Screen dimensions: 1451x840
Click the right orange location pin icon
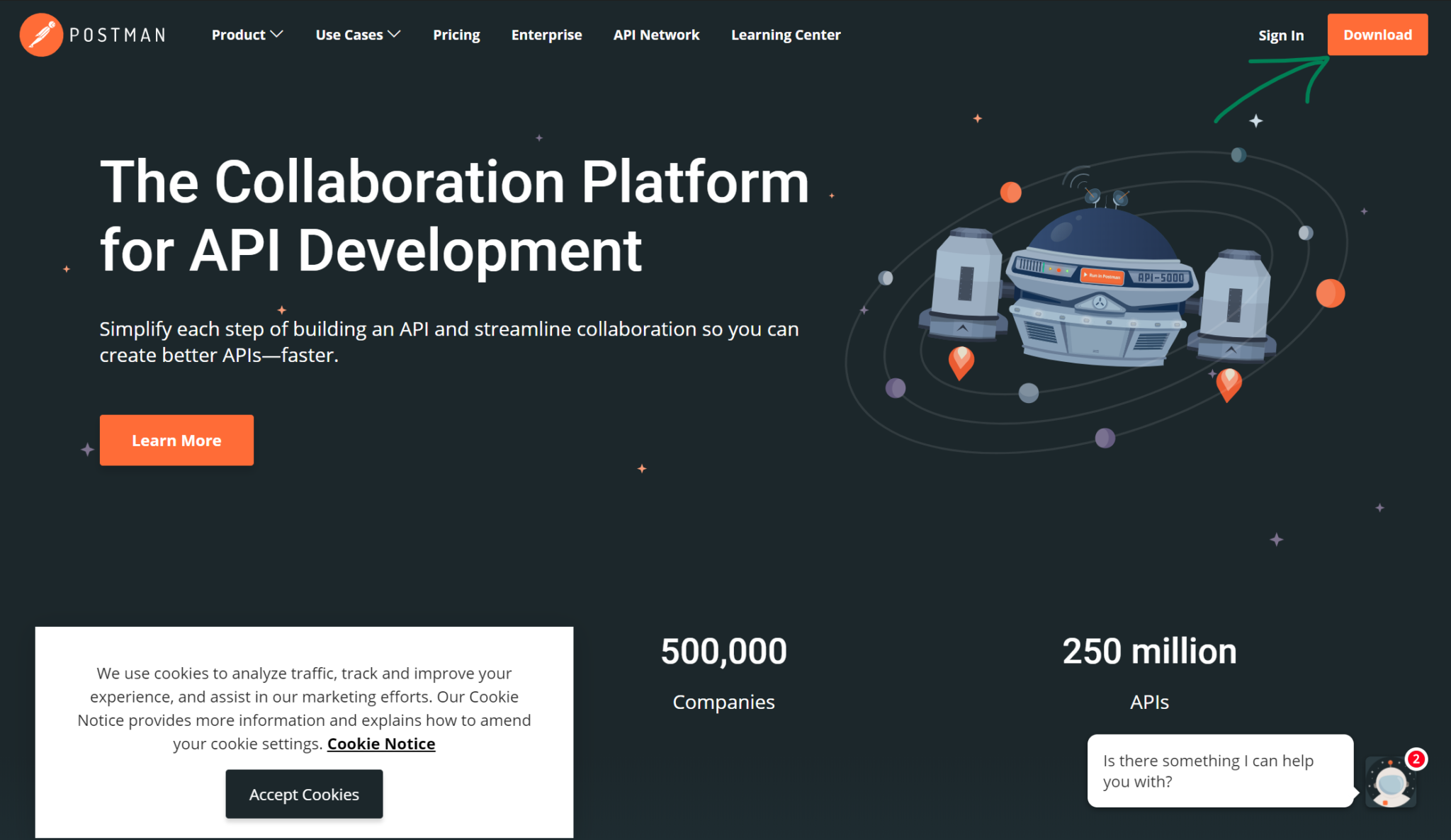(x=1229, y=383)
